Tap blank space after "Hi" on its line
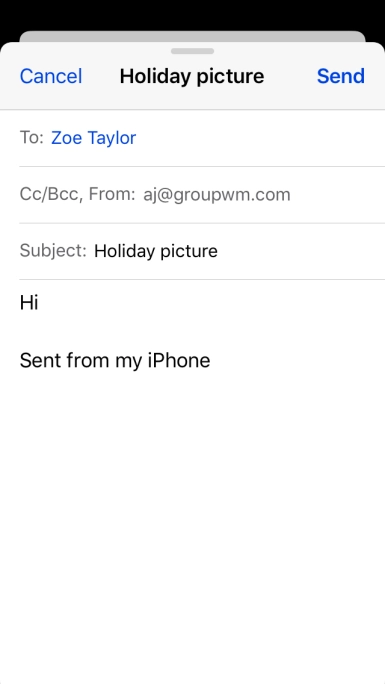This screenshot has height=684, width=385. point(211,302)
